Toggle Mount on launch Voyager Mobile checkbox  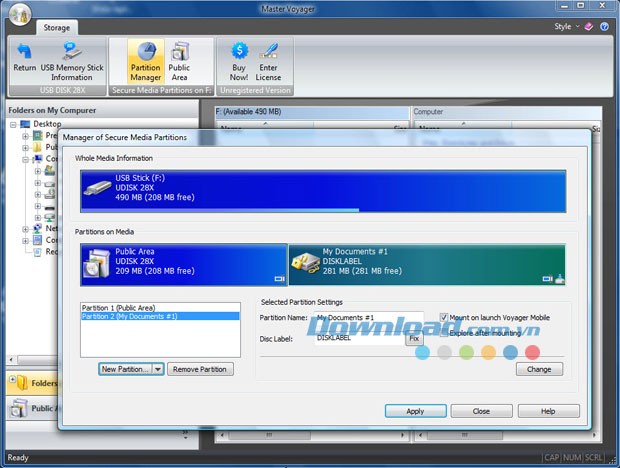click(444, 318)
